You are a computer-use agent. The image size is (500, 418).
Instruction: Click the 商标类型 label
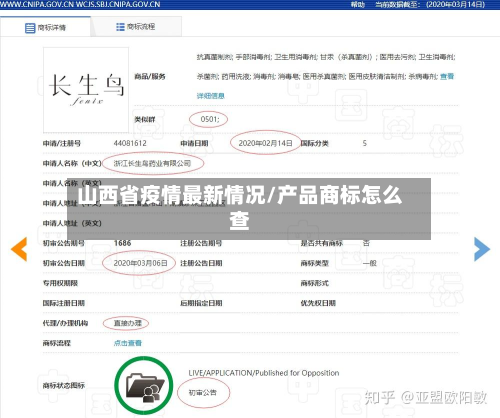pos(315,263)
